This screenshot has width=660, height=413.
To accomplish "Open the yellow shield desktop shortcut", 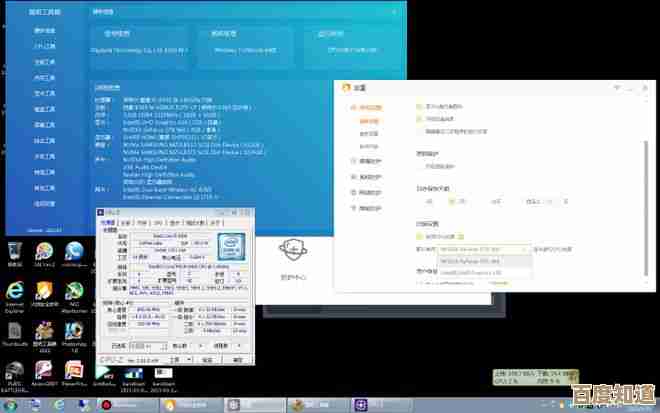I will point(44,294).
